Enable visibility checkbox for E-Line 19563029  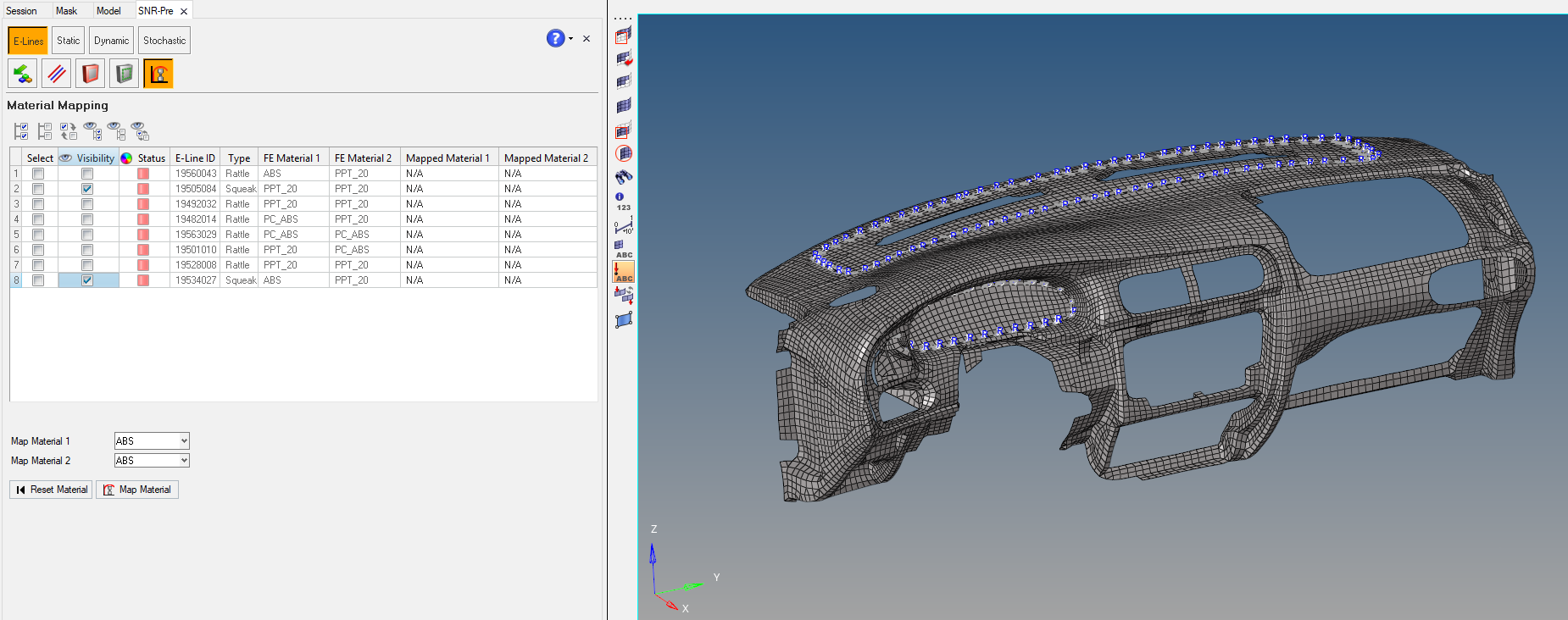point(87,235)
